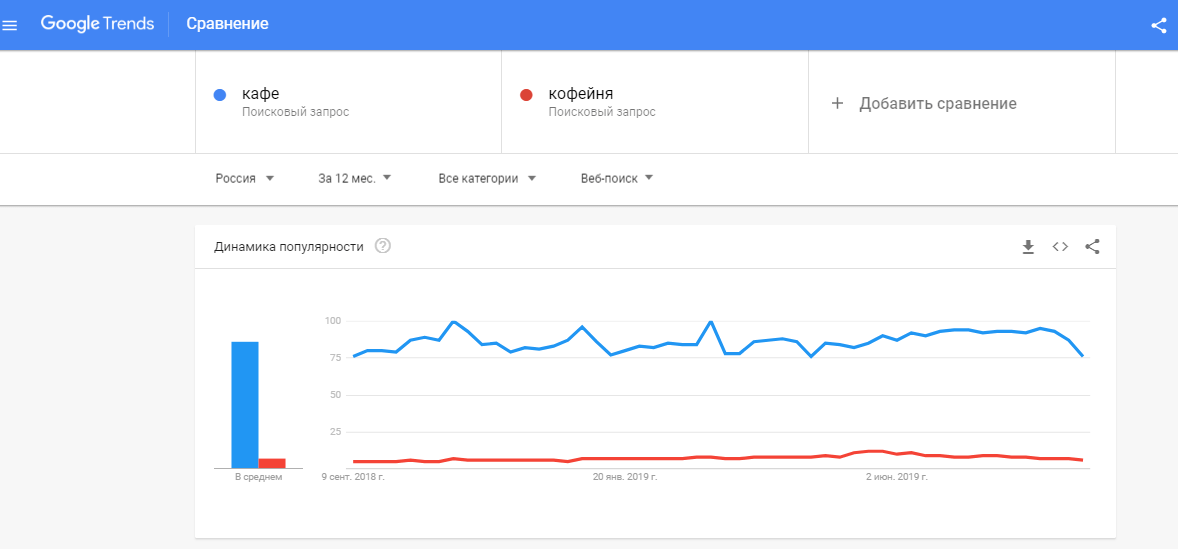Click the Сравнение header title
The height and width of the screenshot is (549, 1178).
(227, 24)
